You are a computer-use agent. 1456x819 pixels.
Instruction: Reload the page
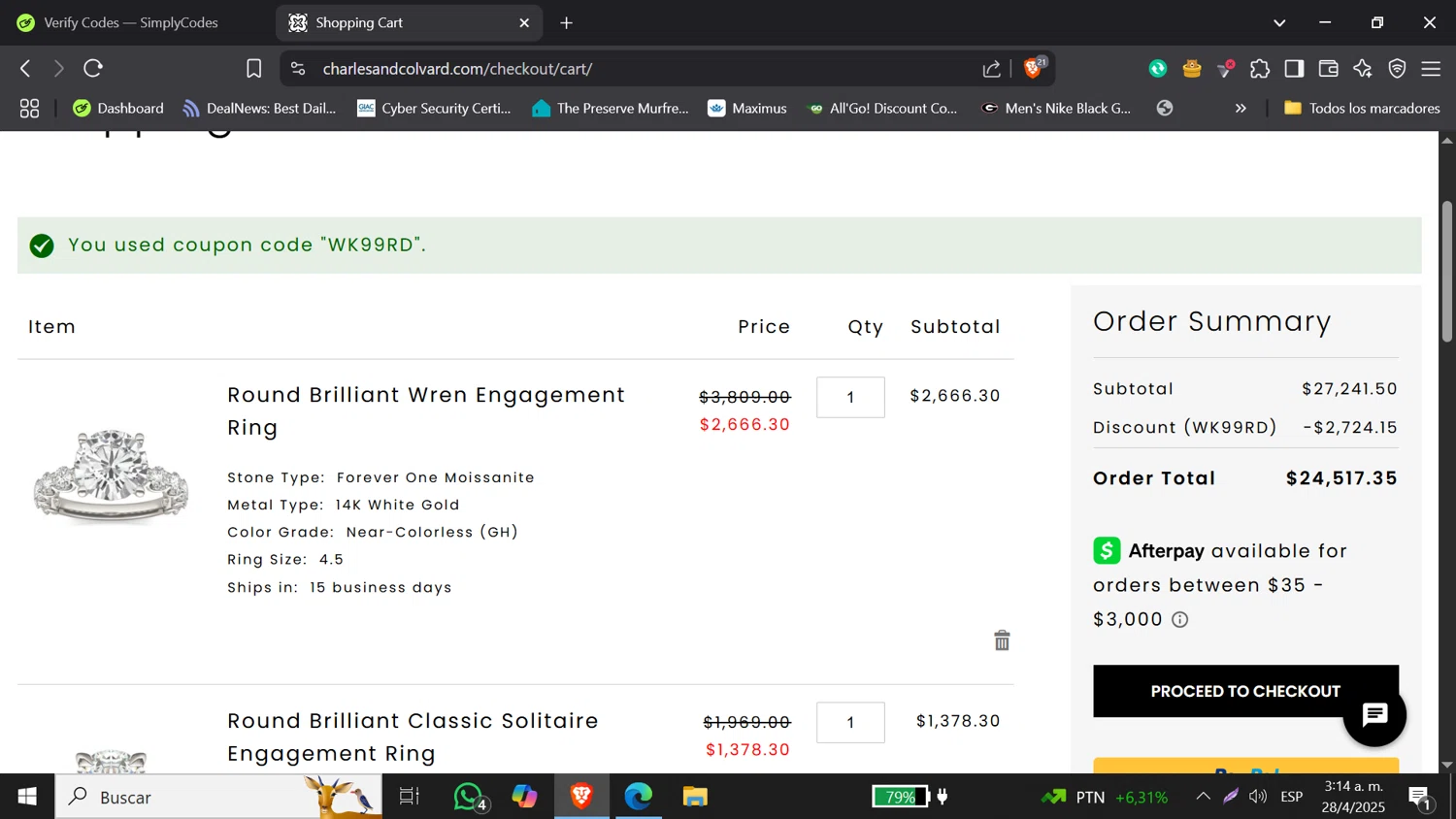[93, 69]
